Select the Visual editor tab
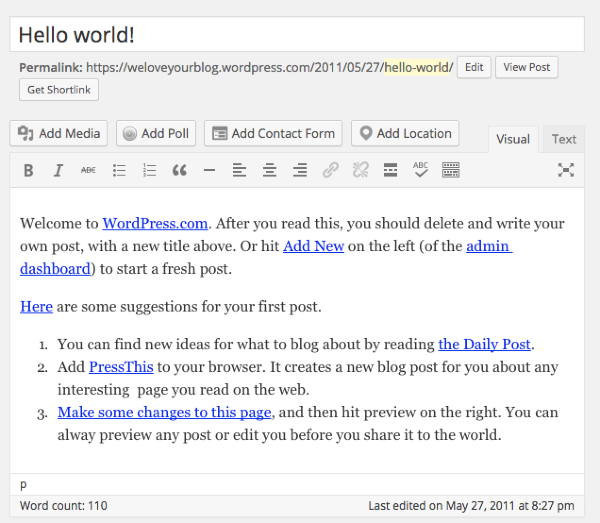 [513, 139]
